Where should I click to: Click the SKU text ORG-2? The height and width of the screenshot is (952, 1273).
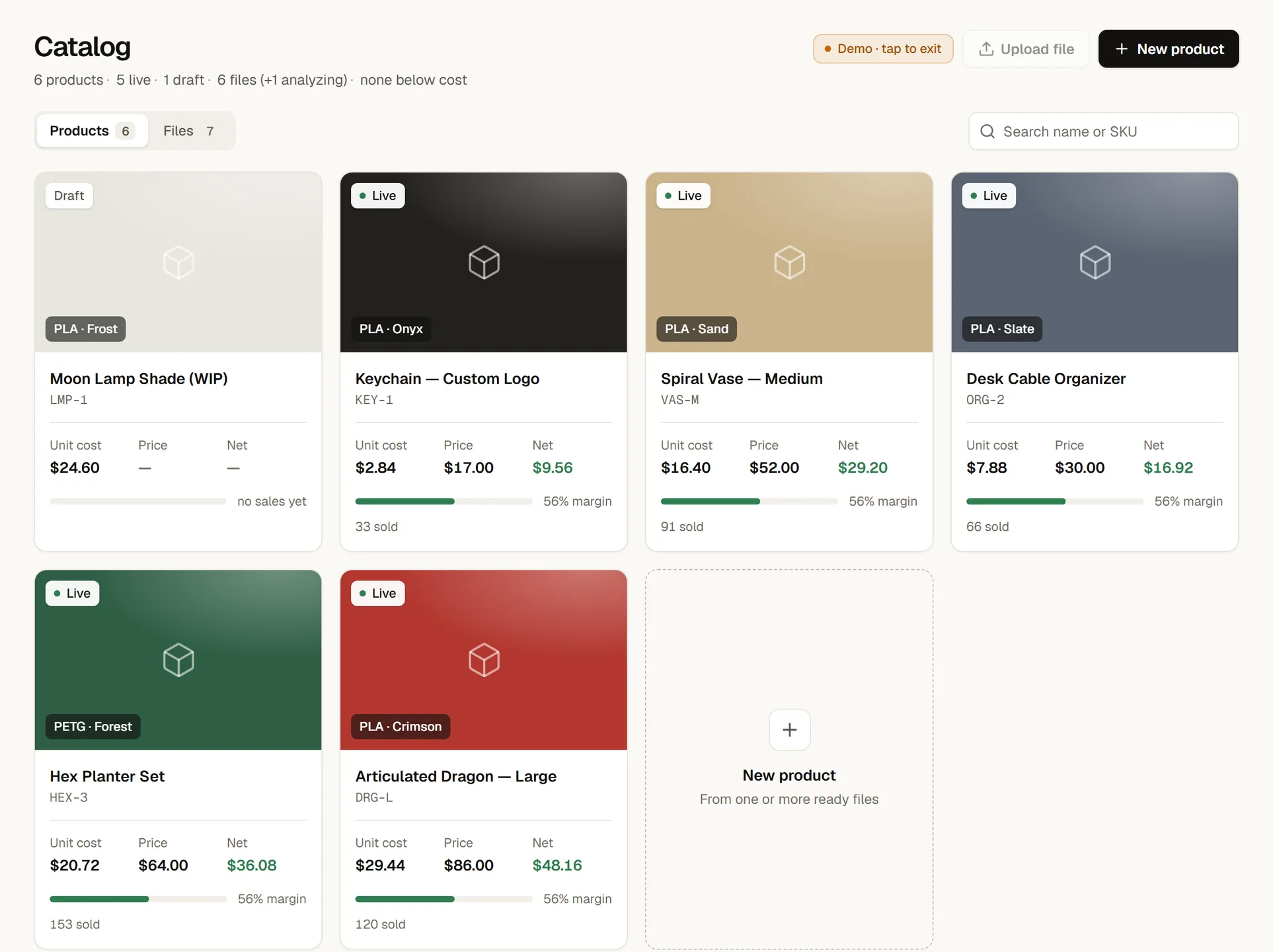(985, 400)
